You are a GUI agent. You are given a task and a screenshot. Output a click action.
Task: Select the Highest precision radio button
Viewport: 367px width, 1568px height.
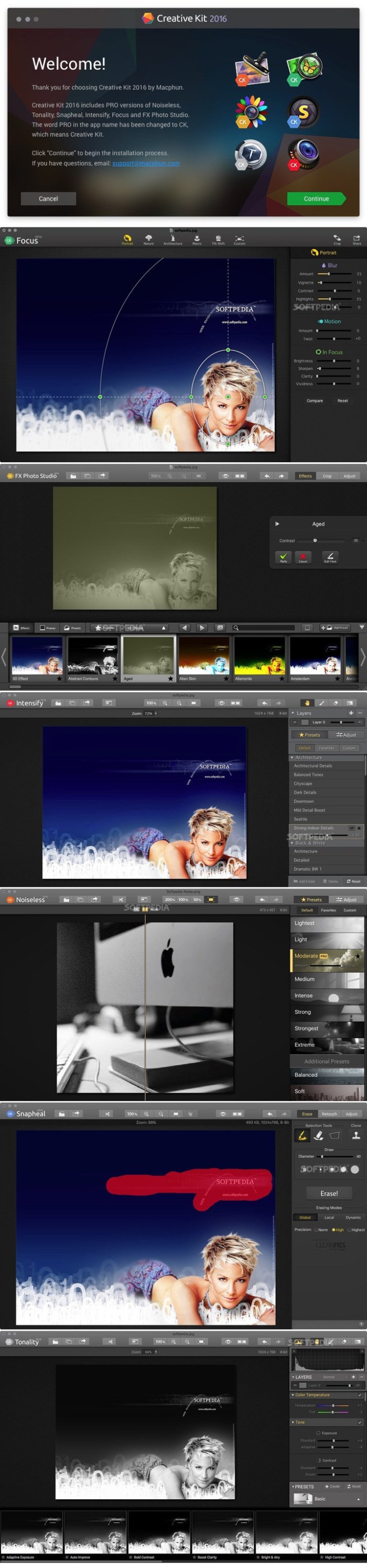(349, 1230)
